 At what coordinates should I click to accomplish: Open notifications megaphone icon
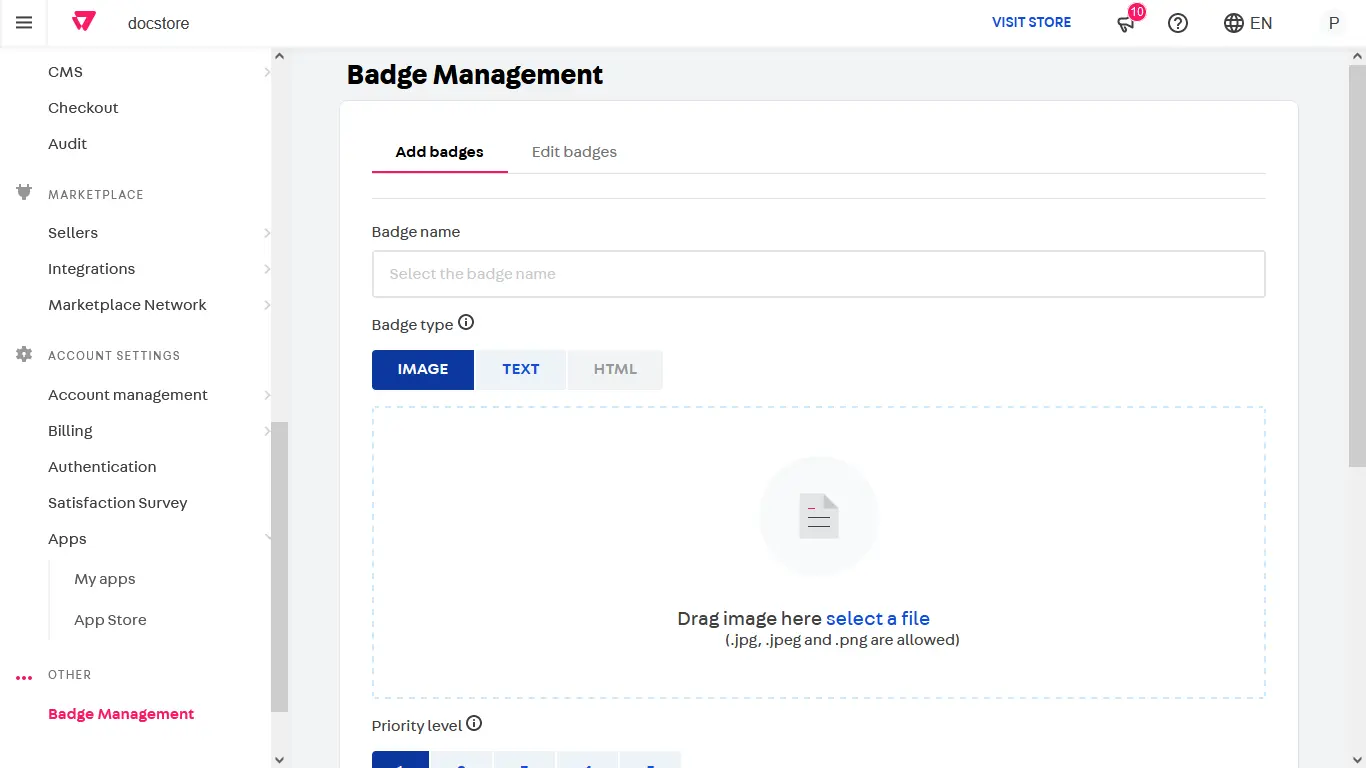click(1127, 23)
